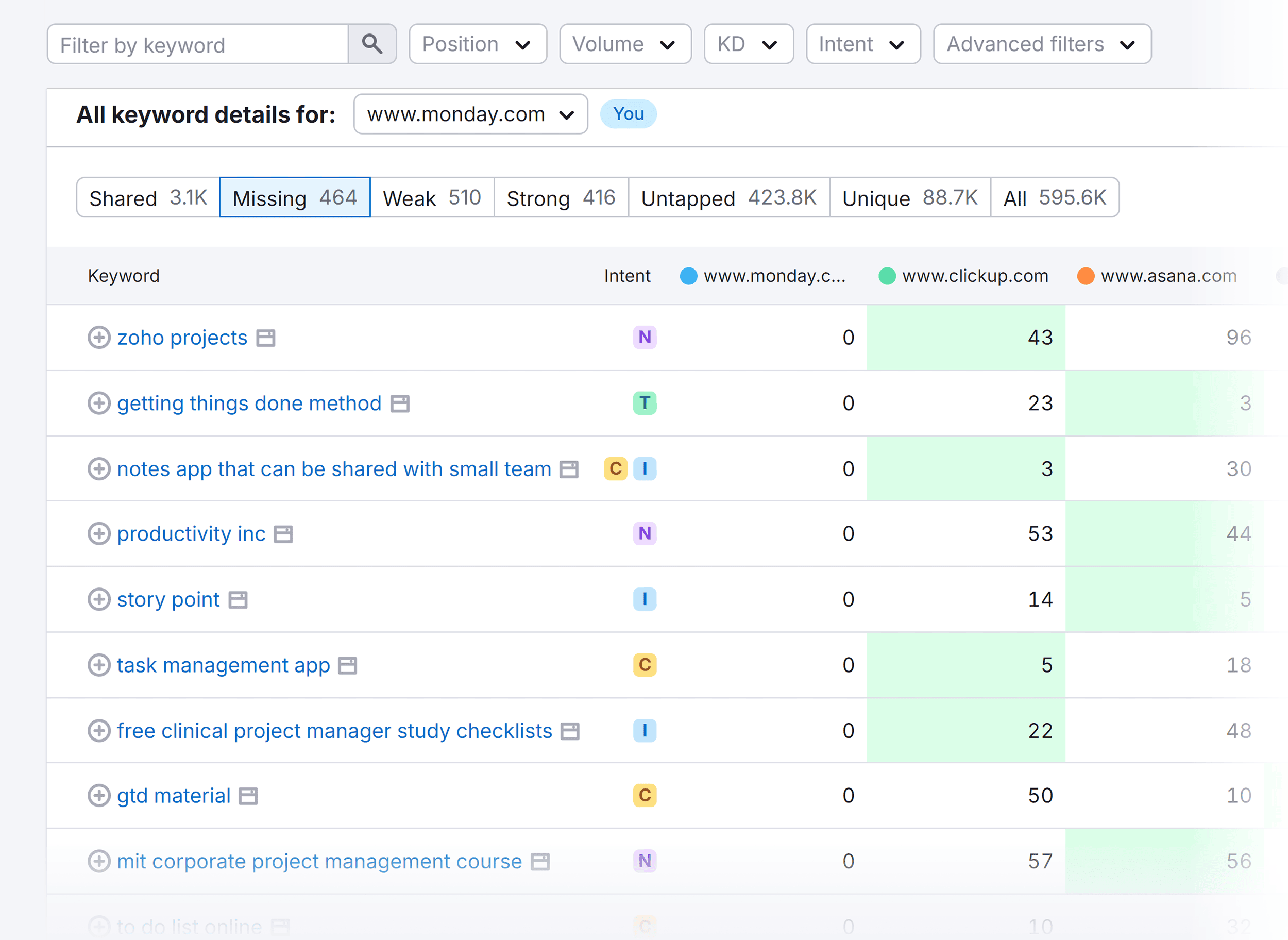Click the T intent badge for getting things done
This screenshot has width=1288, height=940.
pos(645,403)
